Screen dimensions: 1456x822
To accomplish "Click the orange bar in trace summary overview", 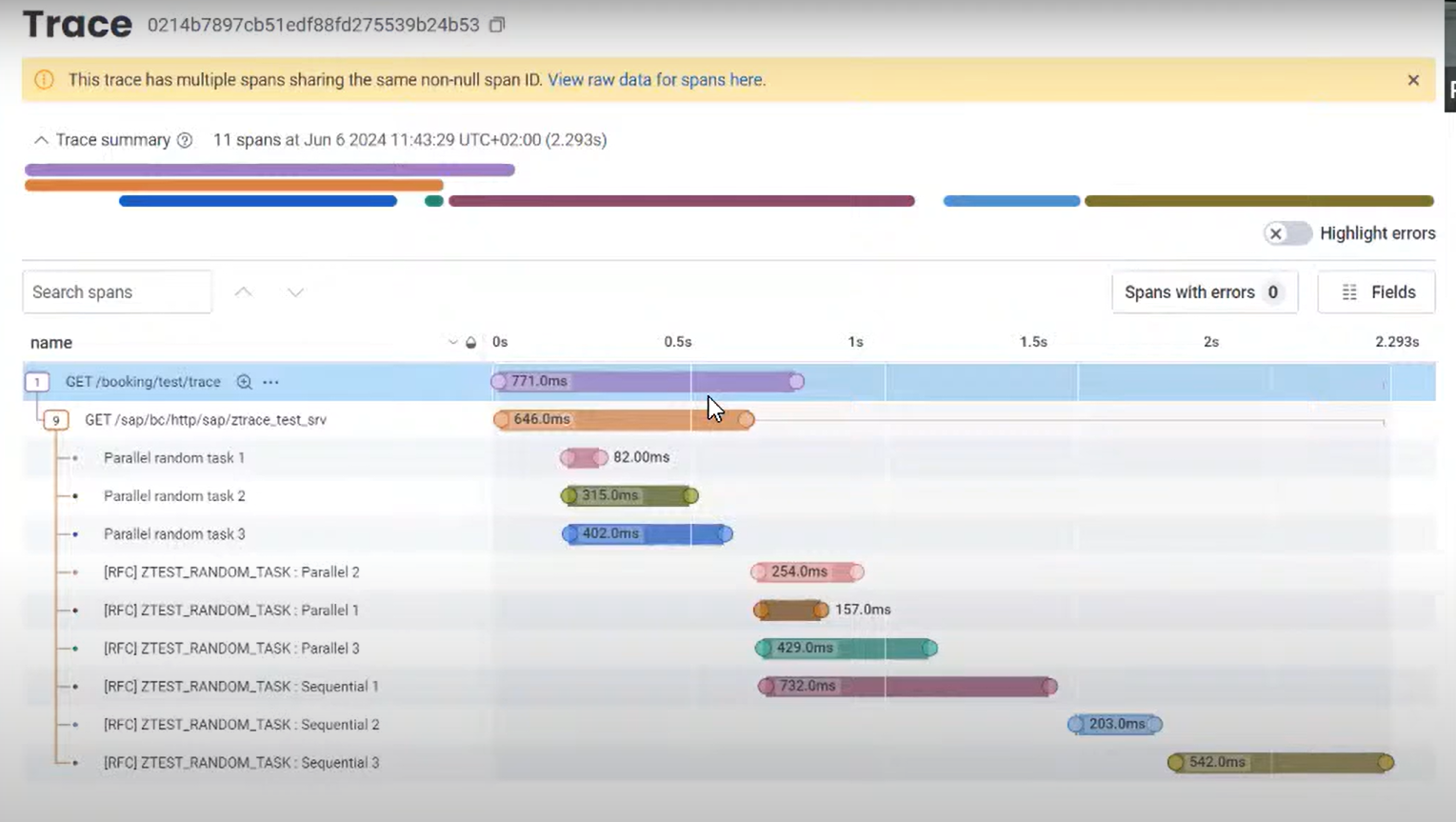I will pyautogui.click(x=234, y=186).
